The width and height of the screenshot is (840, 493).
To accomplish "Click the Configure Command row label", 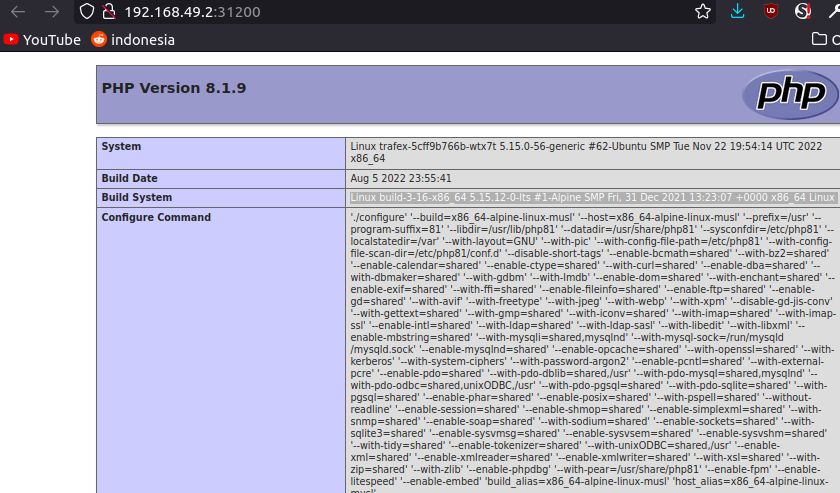I will [x=156, y=217].
